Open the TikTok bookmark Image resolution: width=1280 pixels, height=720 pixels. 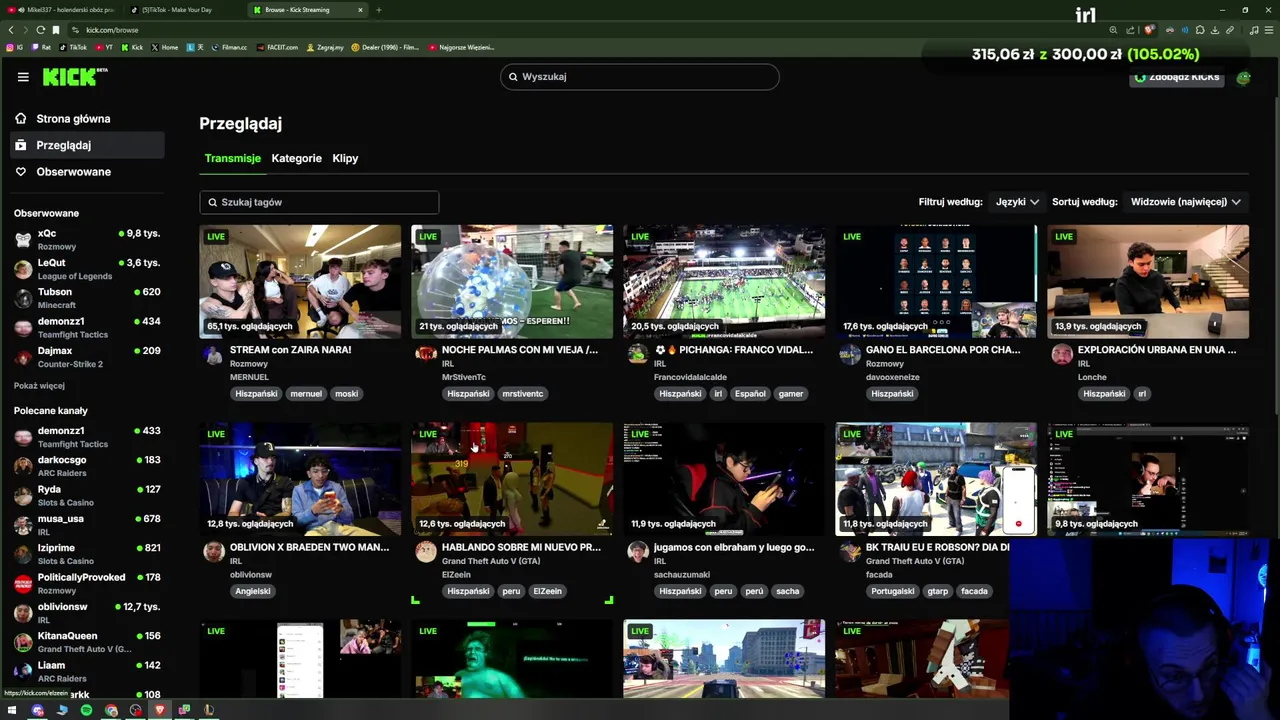click(x=73, y=47)
